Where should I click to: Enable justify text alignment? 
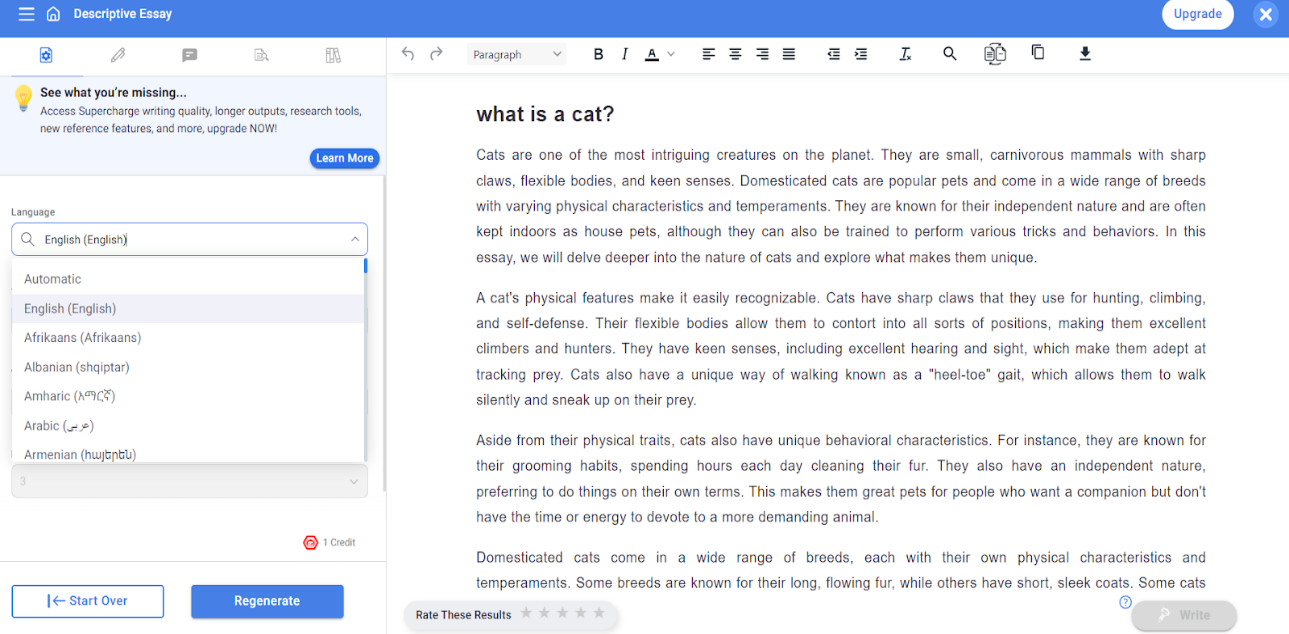789,54
